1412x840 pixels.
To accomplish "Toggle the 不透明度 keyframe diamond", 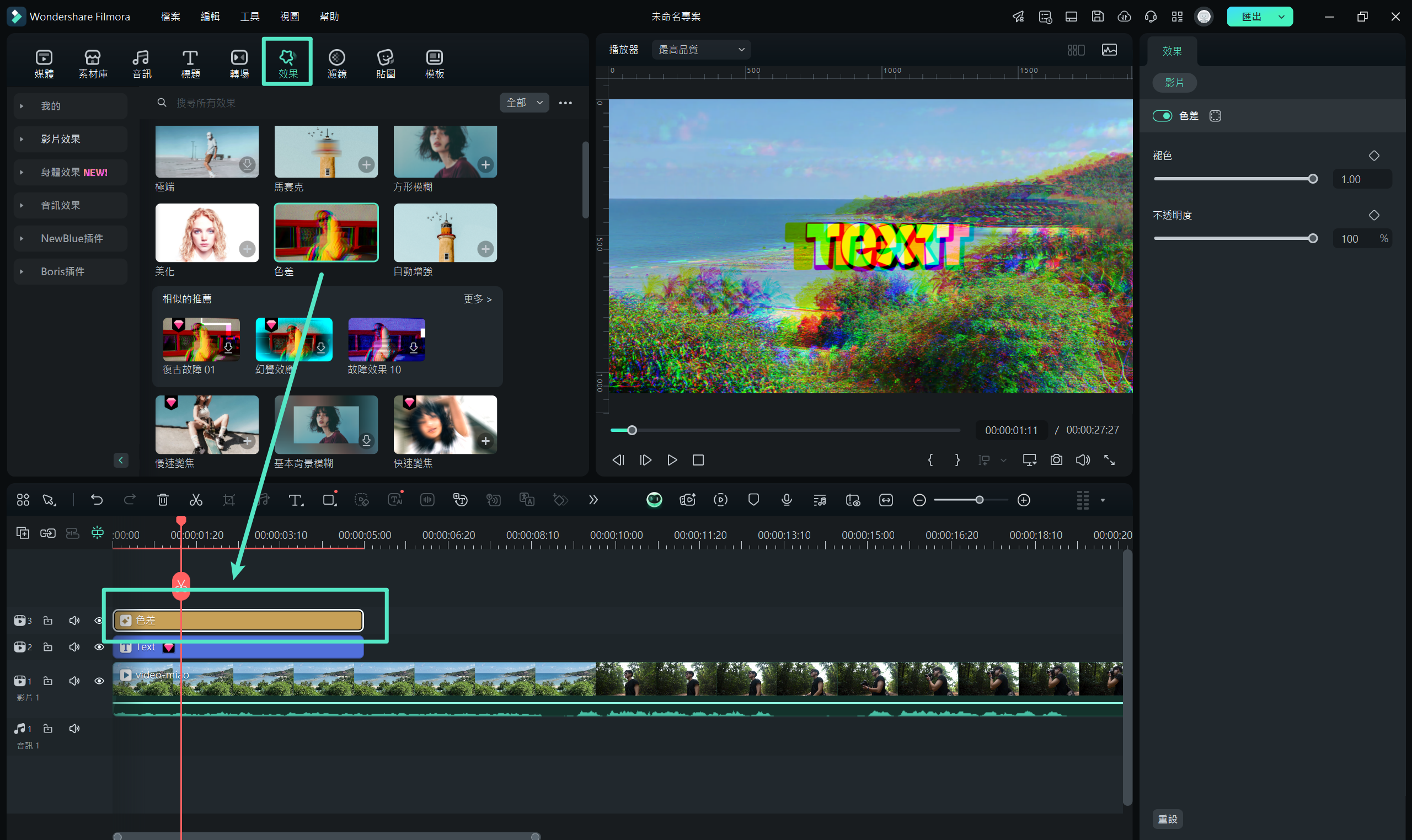I will pos(1374,215).
